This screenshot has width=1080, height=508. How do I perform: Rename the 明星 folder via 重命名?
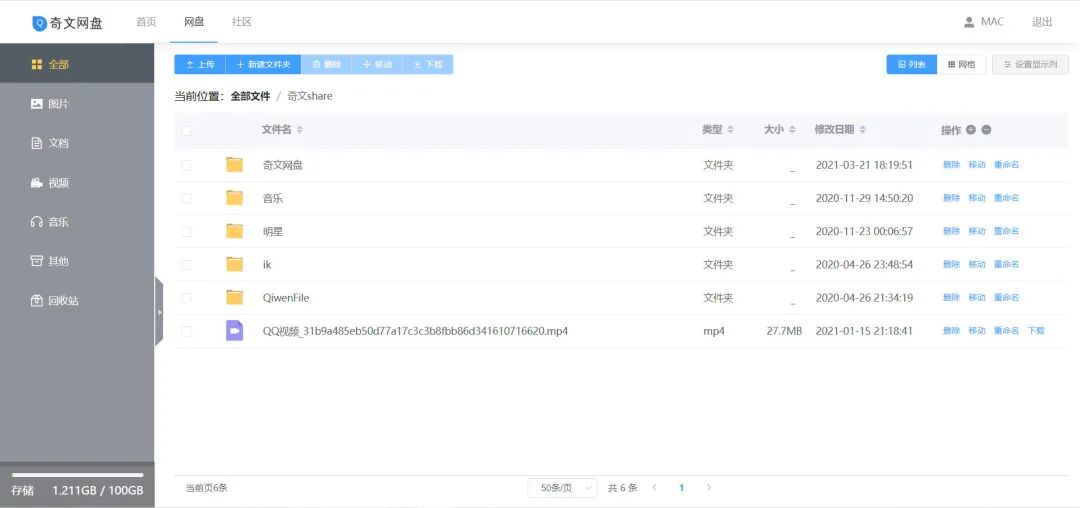click(x=1006, y=231)
